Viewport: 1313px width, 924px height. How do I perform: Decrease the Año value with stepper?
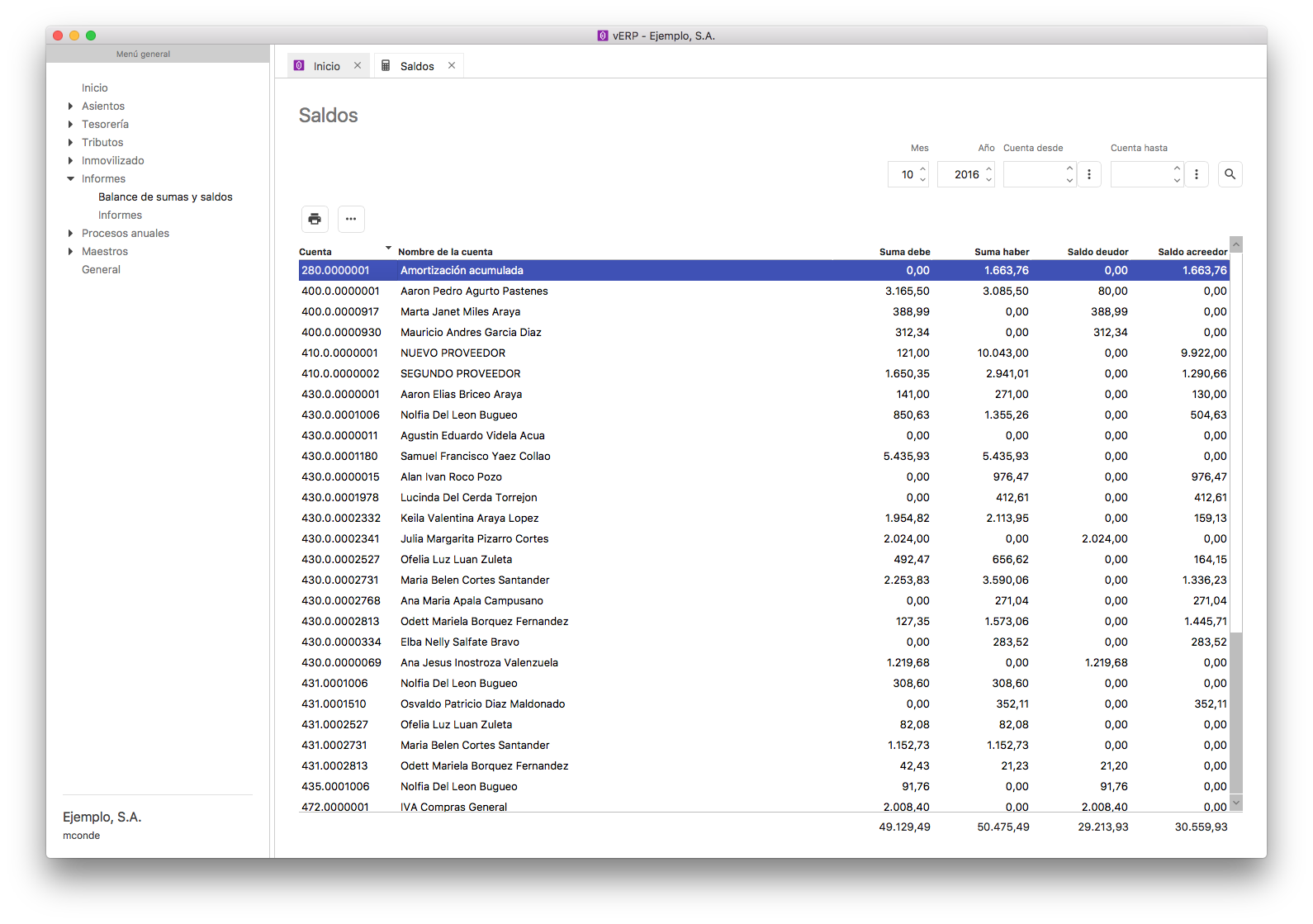(988, 180)
